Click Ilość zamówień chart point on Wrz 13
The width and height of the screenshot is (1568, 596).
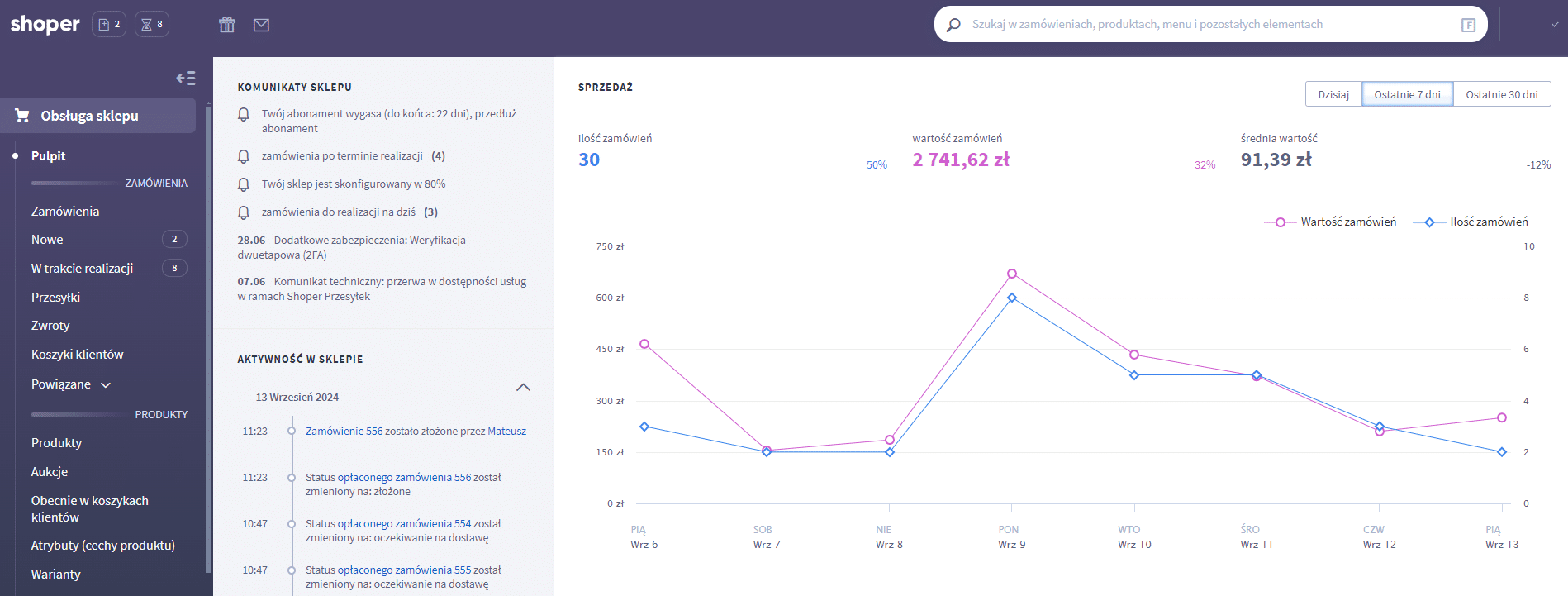click(1502, 452)
